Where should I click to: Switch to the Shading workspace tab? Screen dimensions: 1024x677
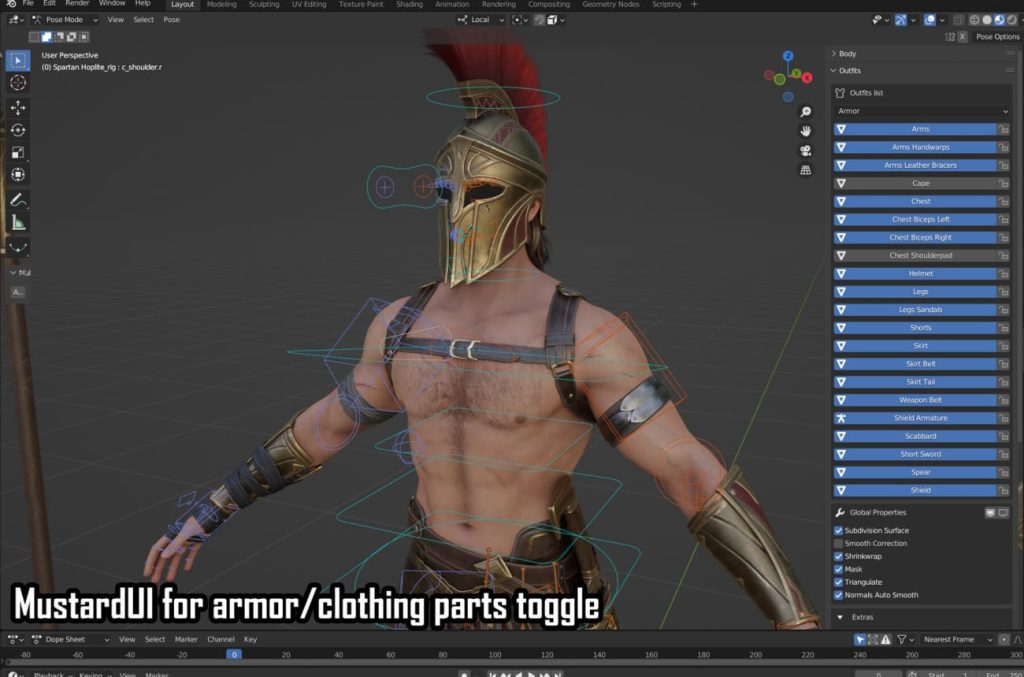click(x=409, y=4)
